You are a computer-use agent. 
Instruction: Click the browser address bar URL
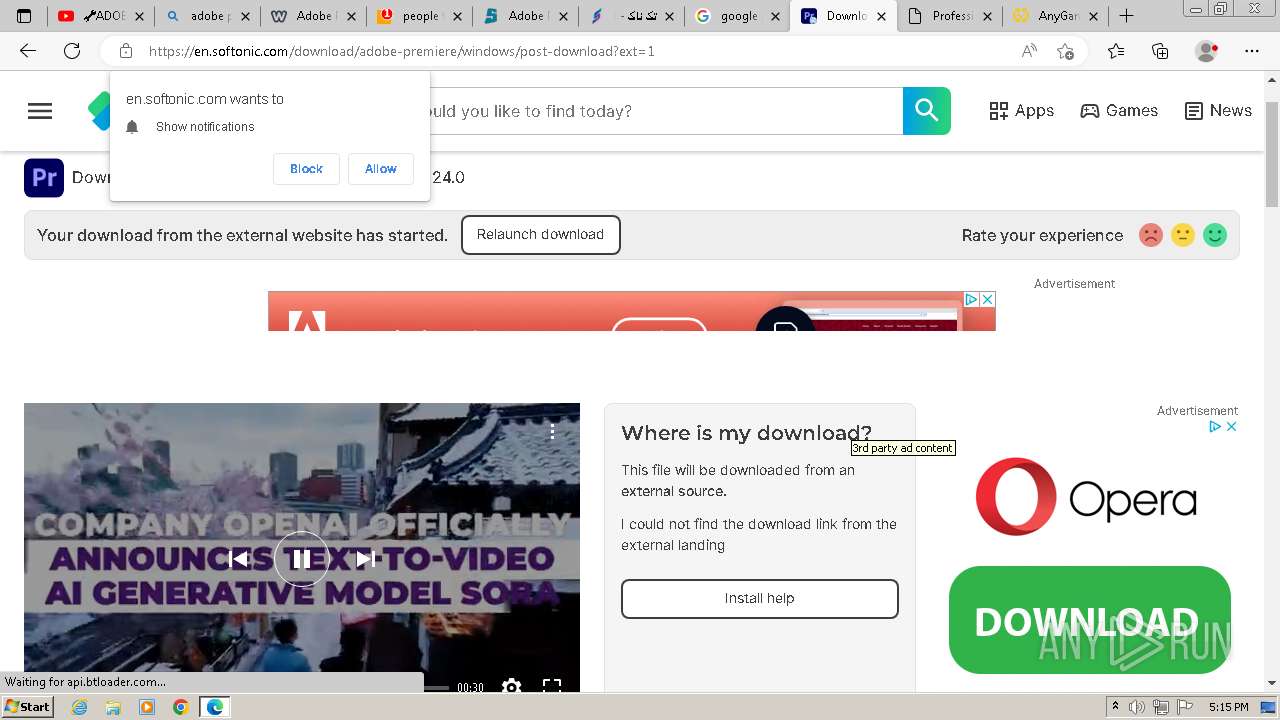402,51
